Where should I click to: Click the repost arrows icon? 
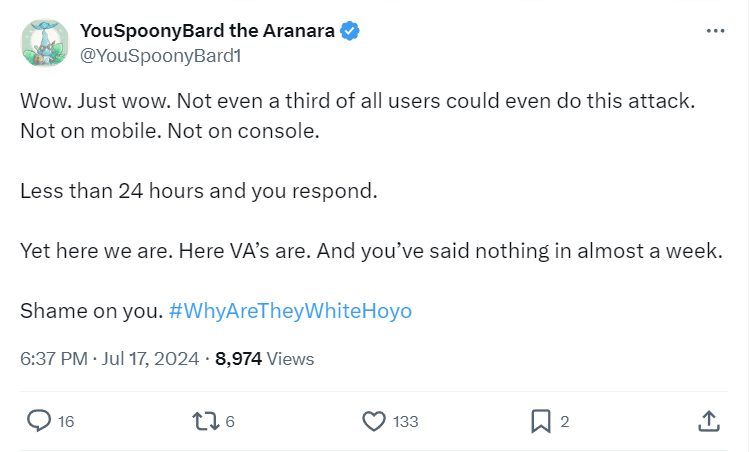tap(206, 421)
